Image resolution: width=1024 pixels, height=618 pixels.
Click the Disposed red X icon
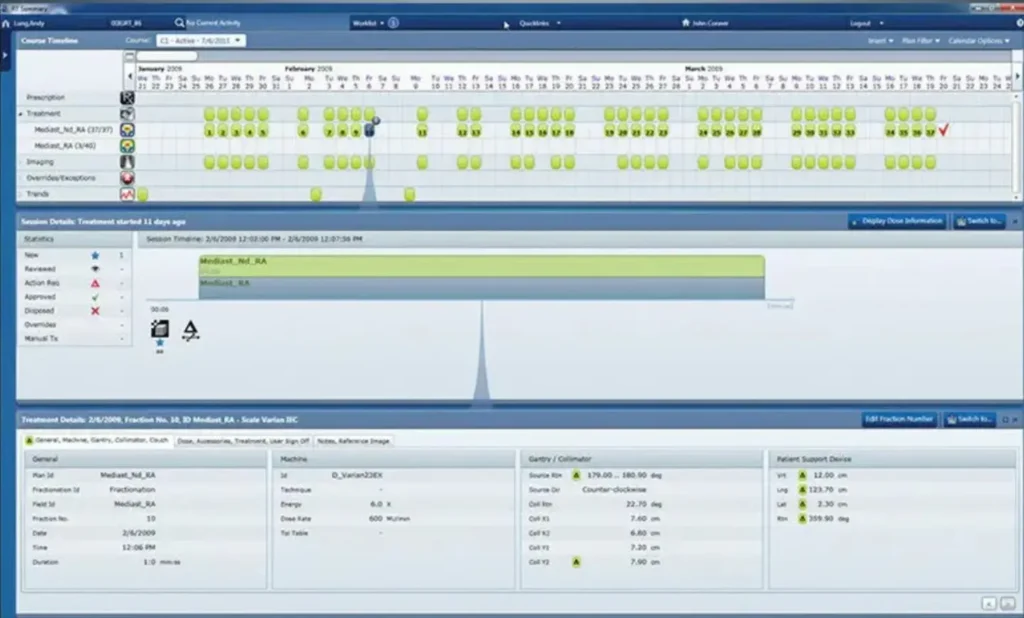[x=95, y=311]
